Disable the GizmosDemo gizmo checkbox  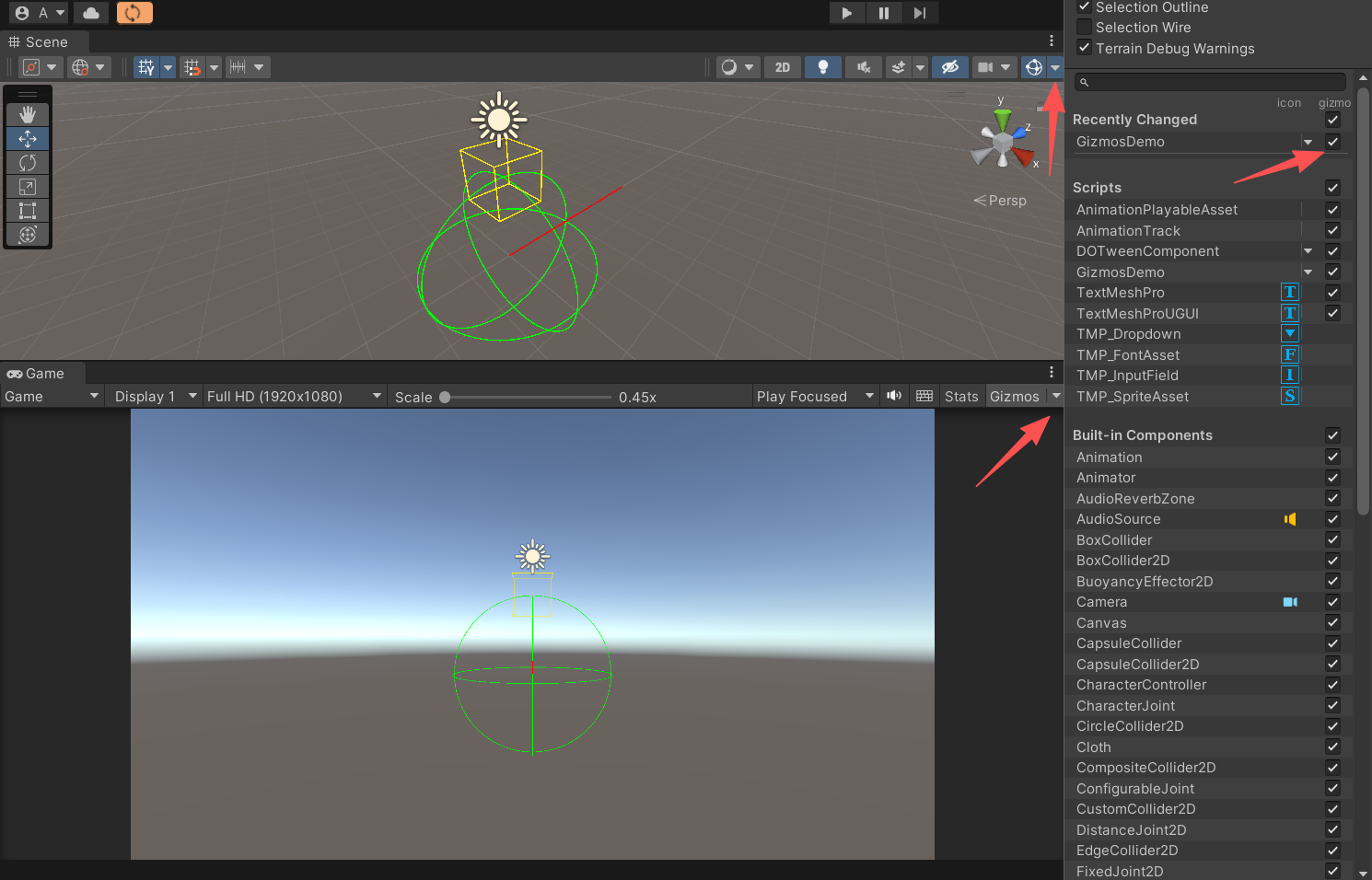[x=1332, y=142]
